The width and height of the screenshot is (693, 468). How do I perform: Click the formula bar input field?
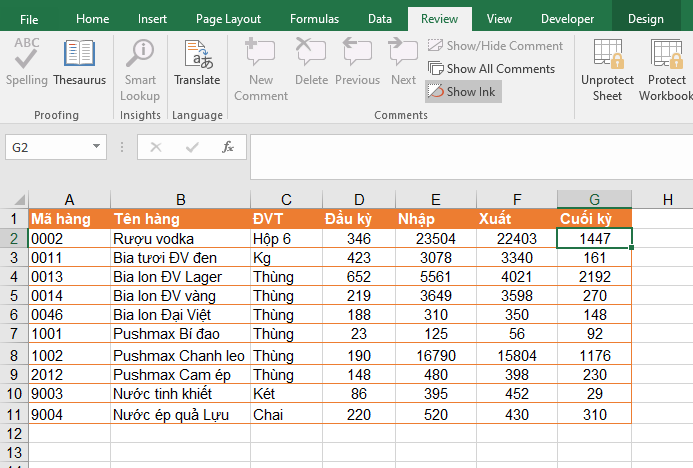click(470, 148)
